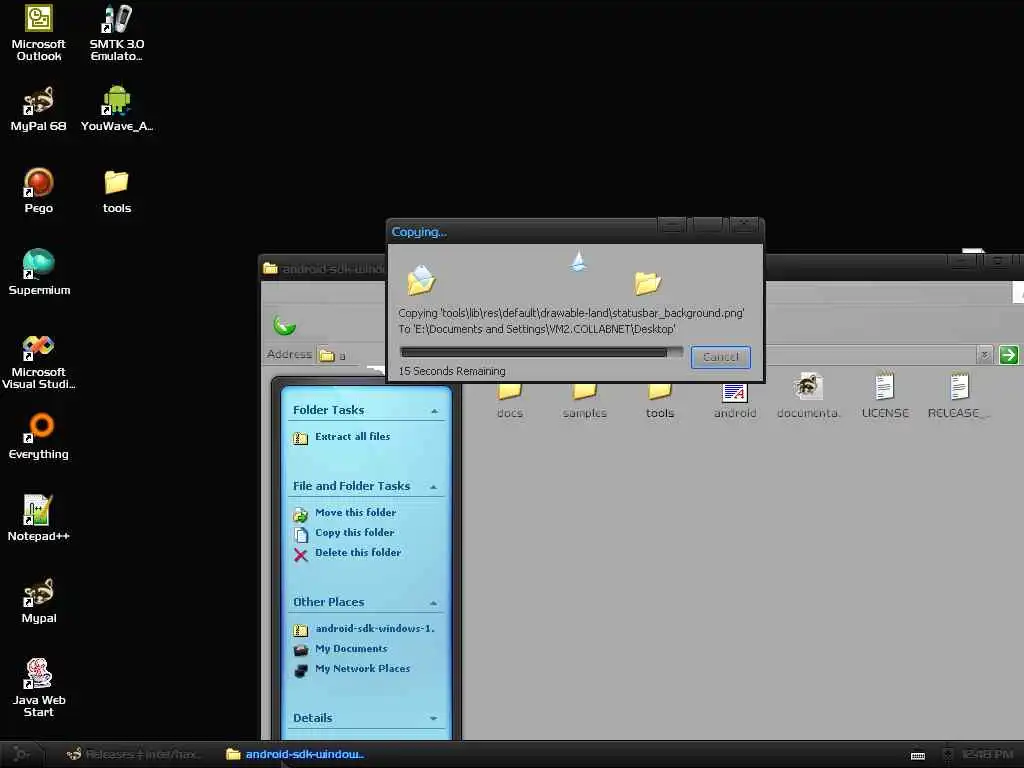Select the tools folder on the desktop
Screen dimensions: 1024x768
coord(117,191)
